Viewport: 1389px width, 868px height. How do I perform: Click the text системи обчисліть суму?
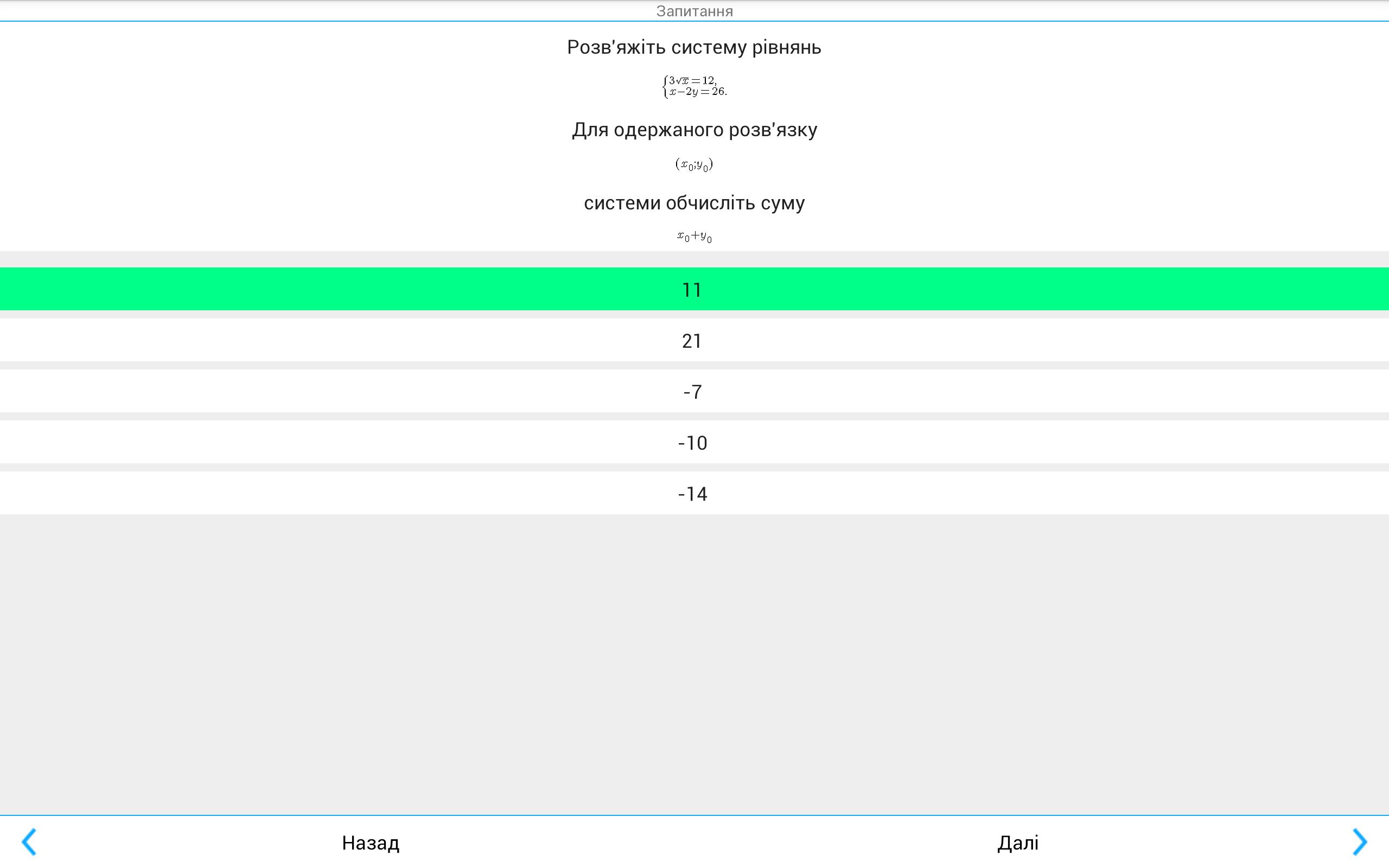click(x=694, y=203)
